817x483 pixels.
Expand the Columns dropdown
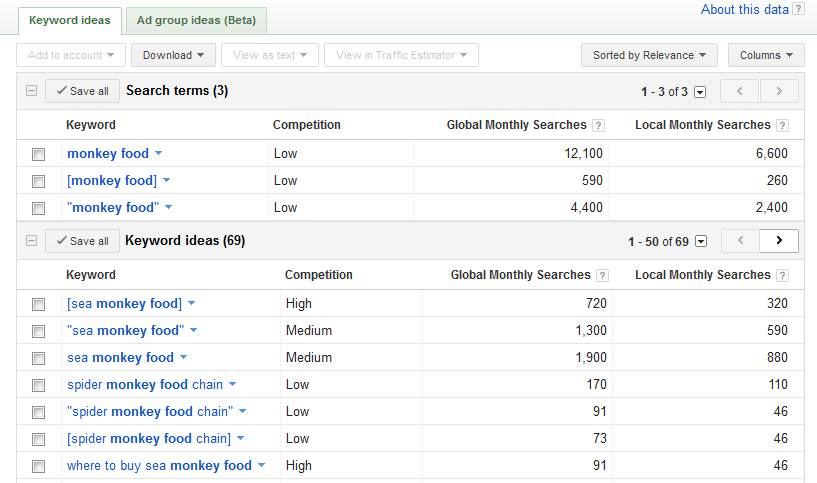(x=766, y=56)
